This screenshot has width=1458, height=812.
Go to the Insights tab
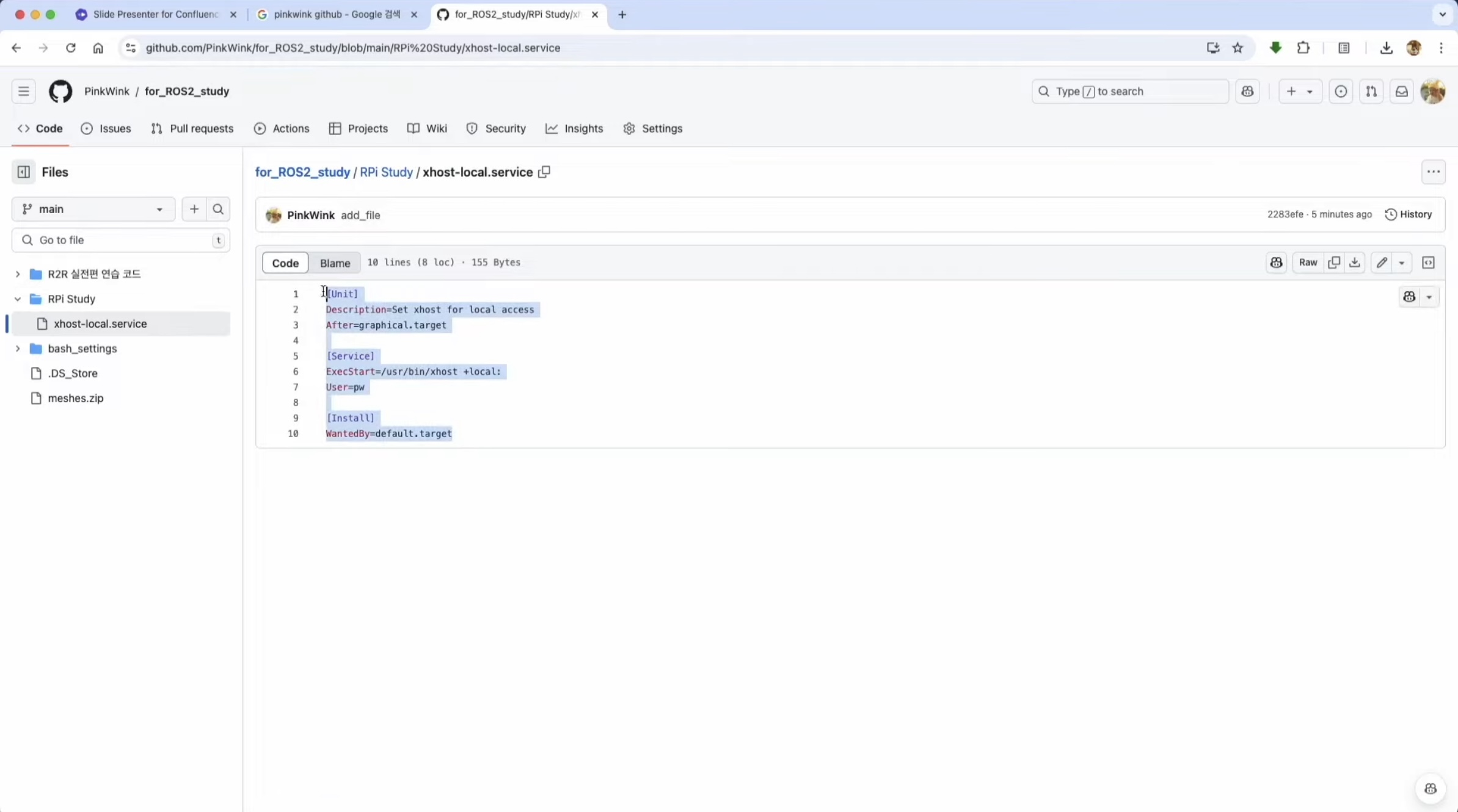click(574, 129)
